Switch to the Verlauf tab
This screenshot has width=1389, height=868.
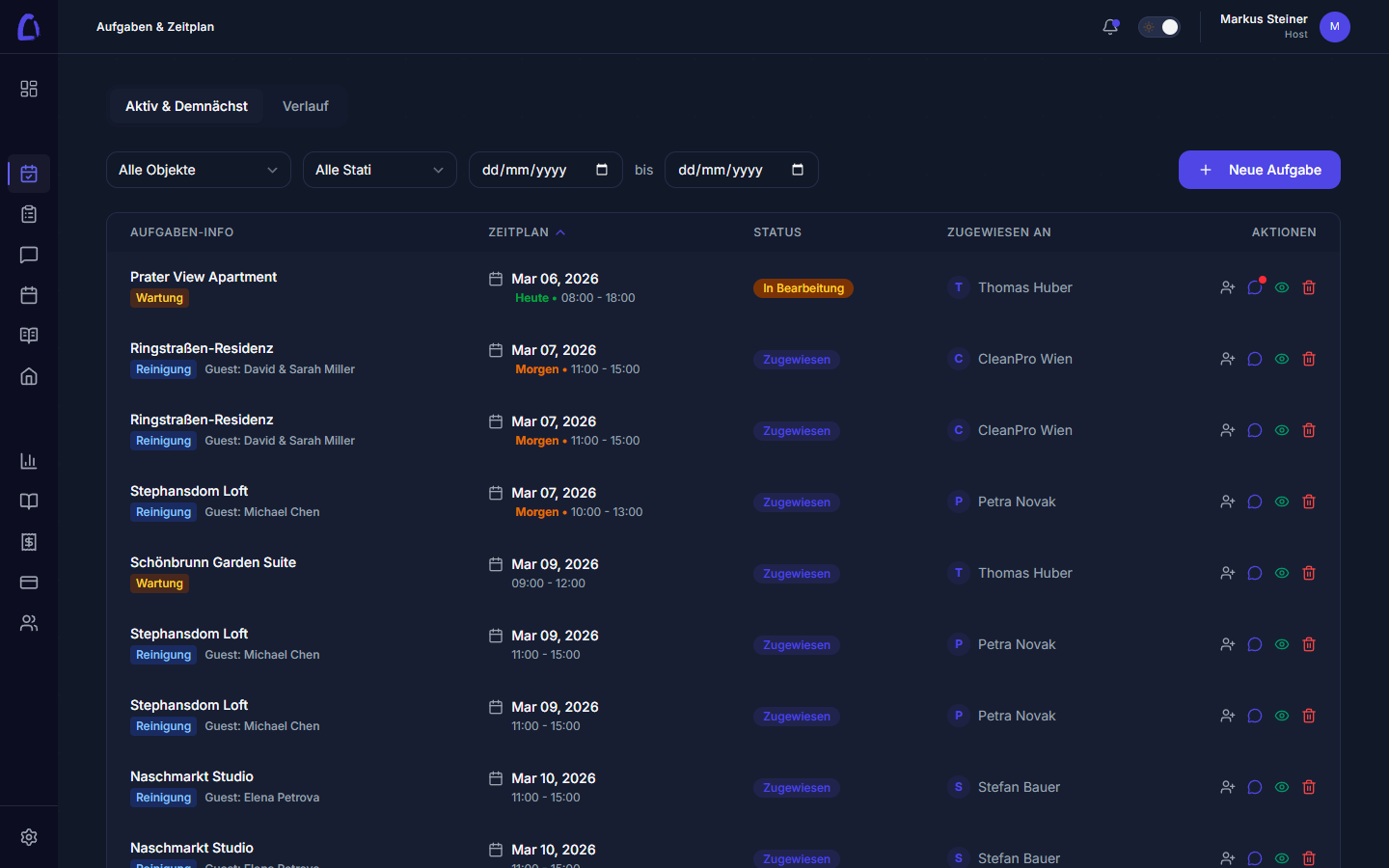(x=305, y=106)
